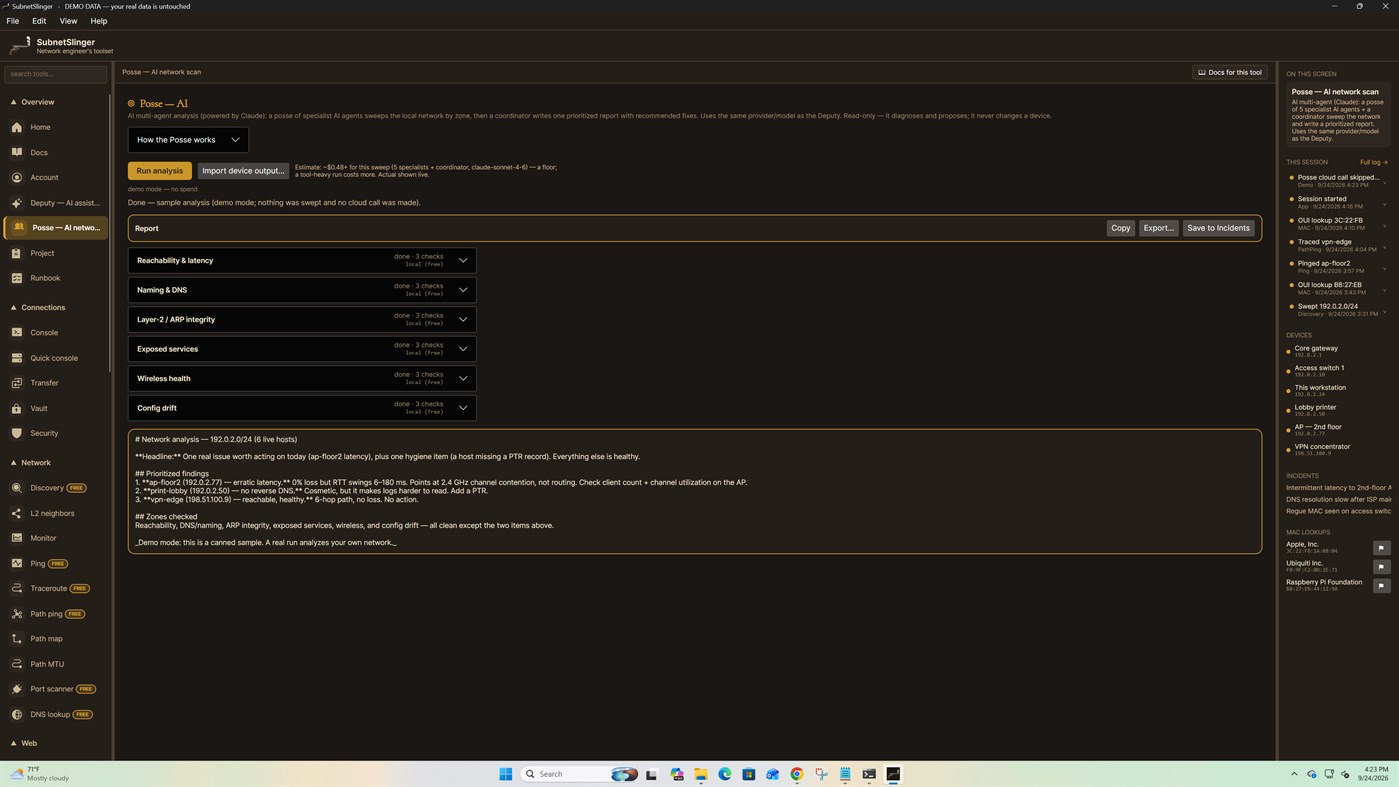This screenshot has height=787, width=1399.
Task: Expand the Config drift section
Action: pos(302,408)
